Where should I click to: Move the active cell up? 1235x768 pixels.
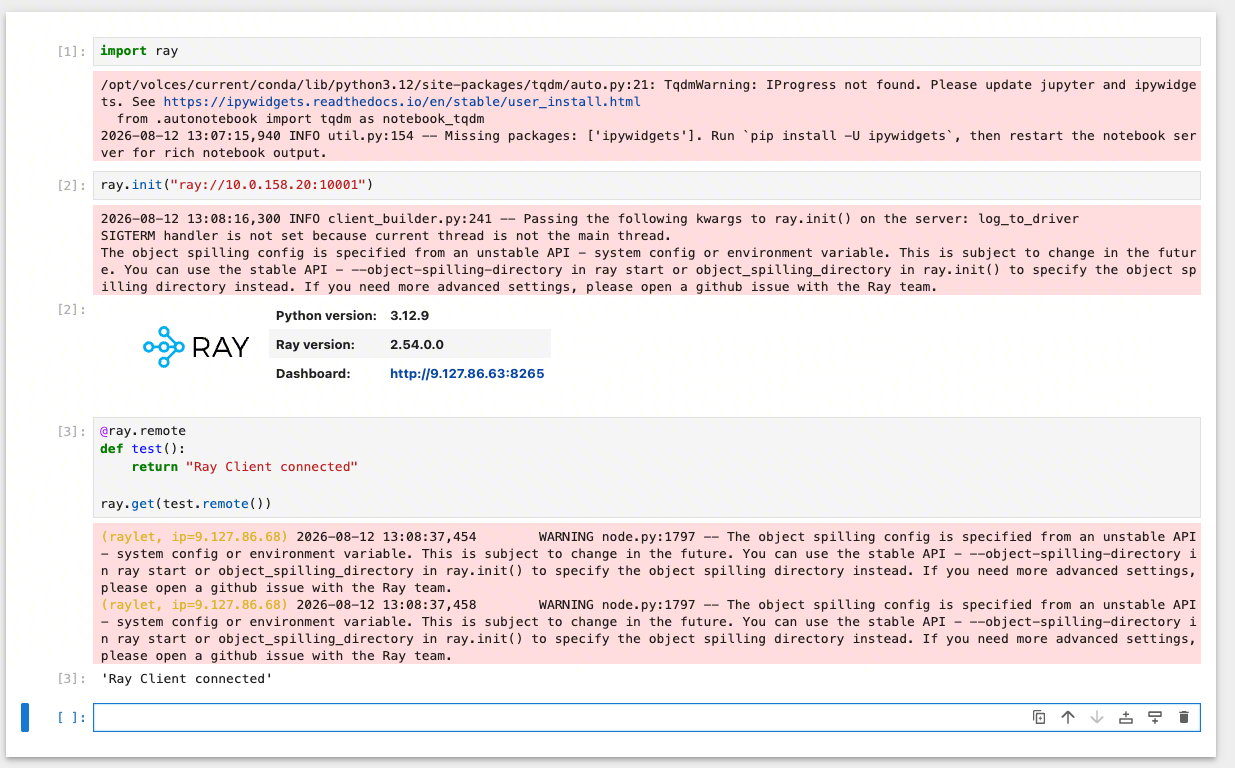pos(1068,717)
